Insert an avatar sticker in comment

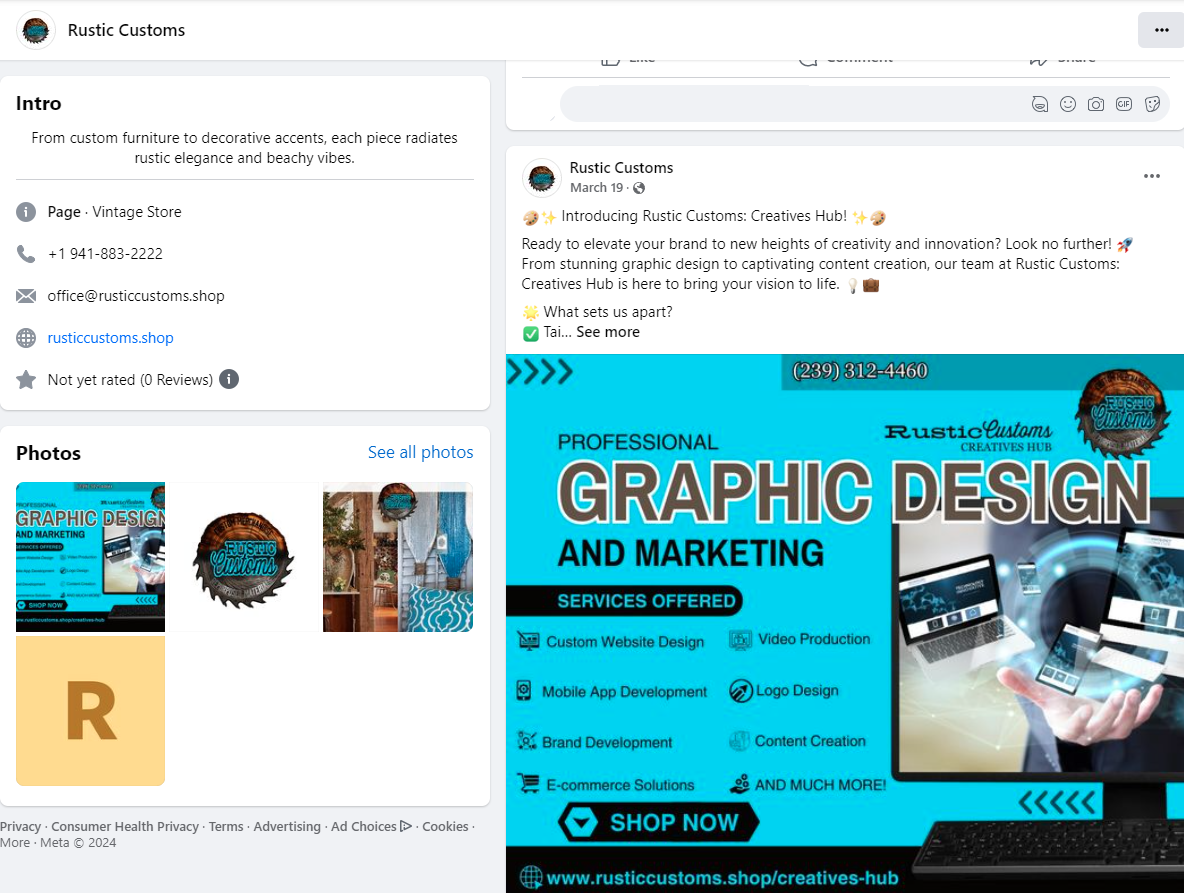1040,104
